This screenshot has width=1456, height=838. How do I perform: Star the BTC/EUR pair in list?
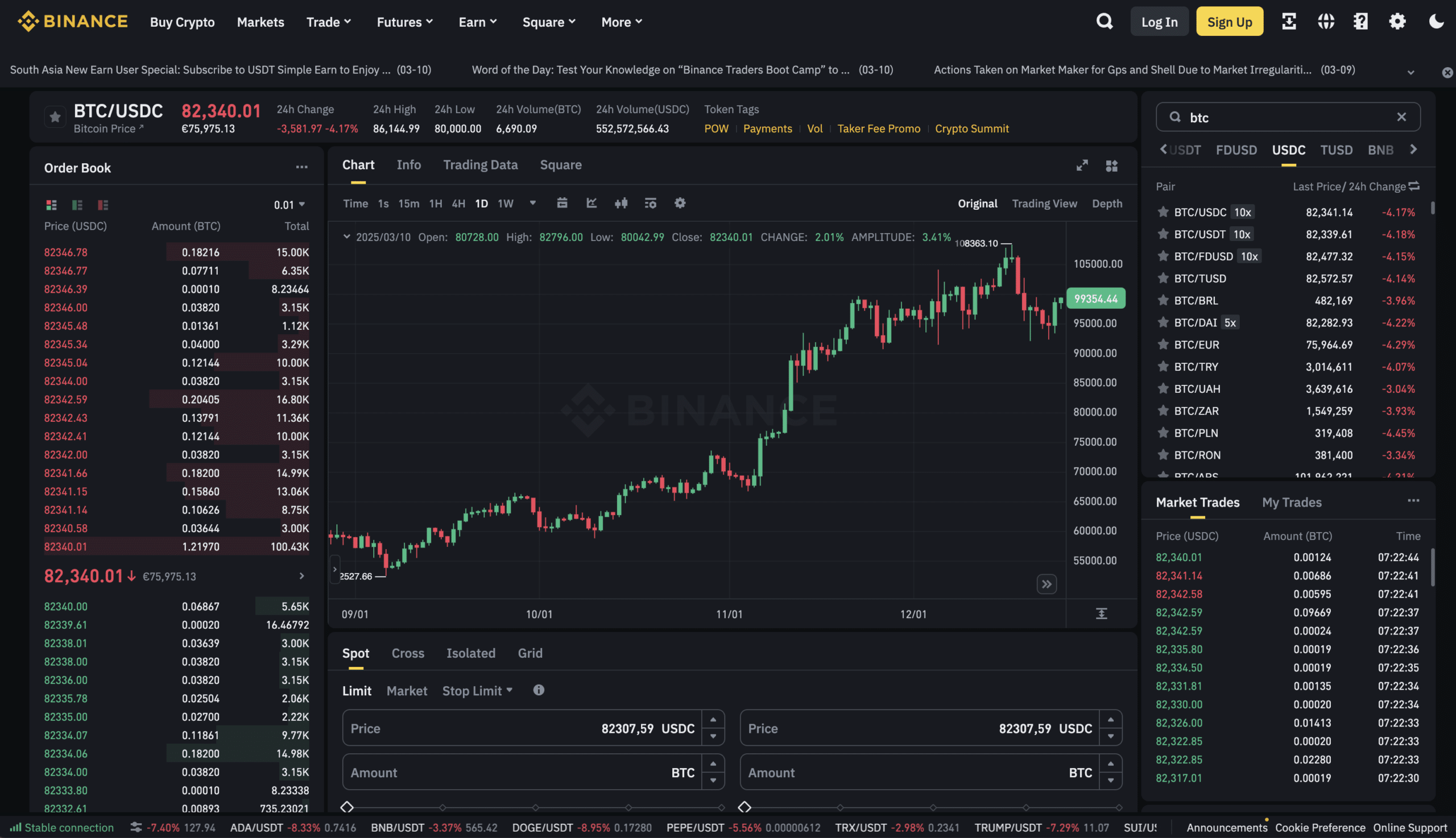(x=1163, y=344)
